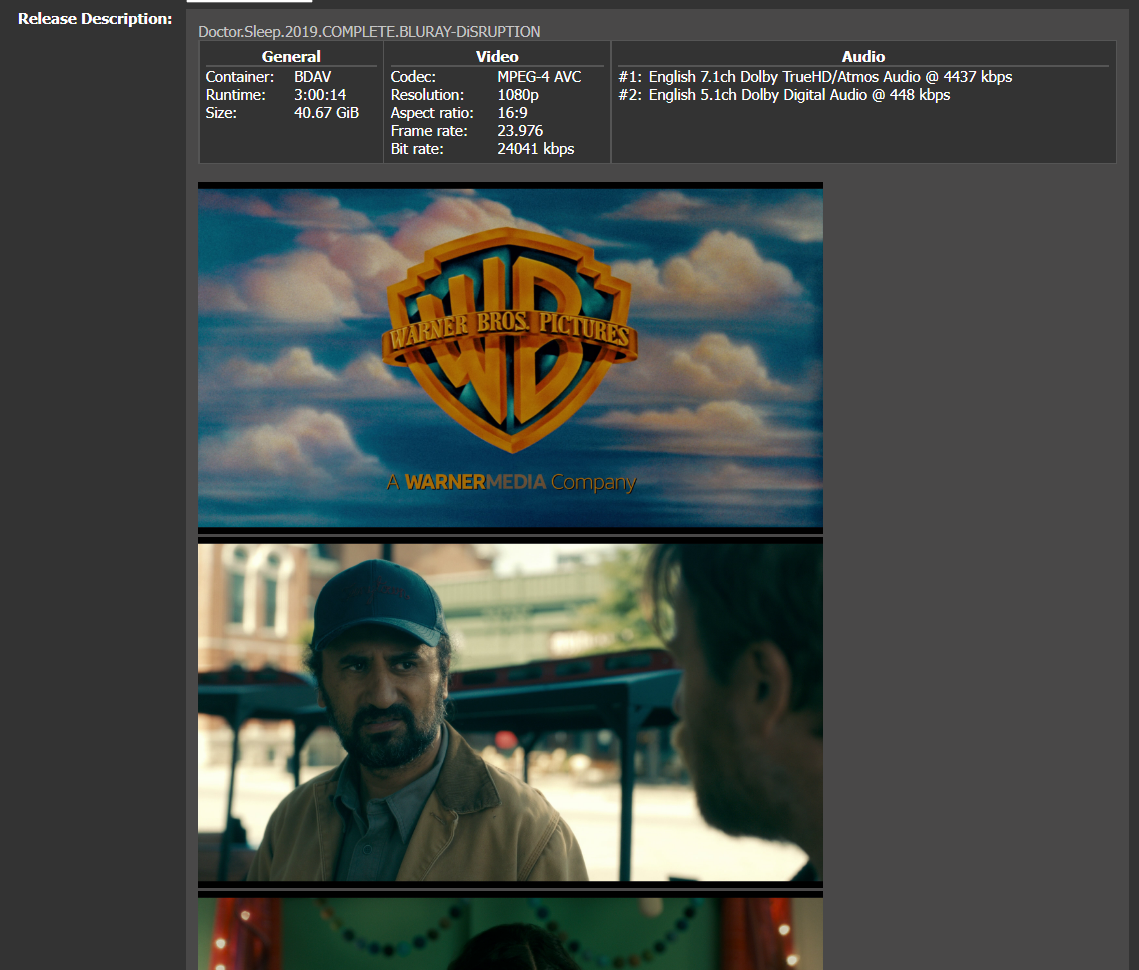Select the Frame rate value 23.976
The height and width of the screenshot is (970, 1139).
[x=520, y=131]
